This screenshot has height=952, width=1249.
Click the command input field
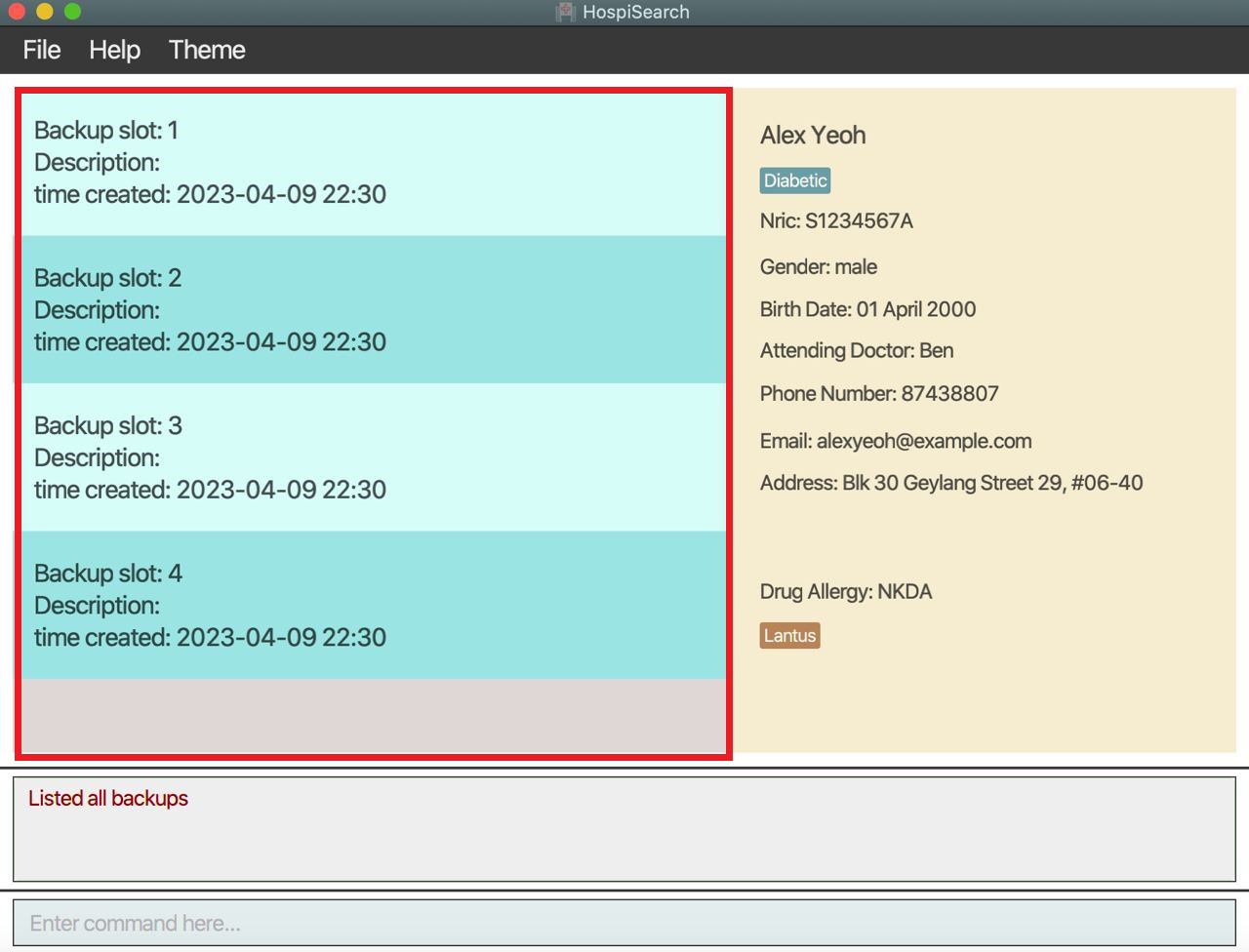point(624,923)
